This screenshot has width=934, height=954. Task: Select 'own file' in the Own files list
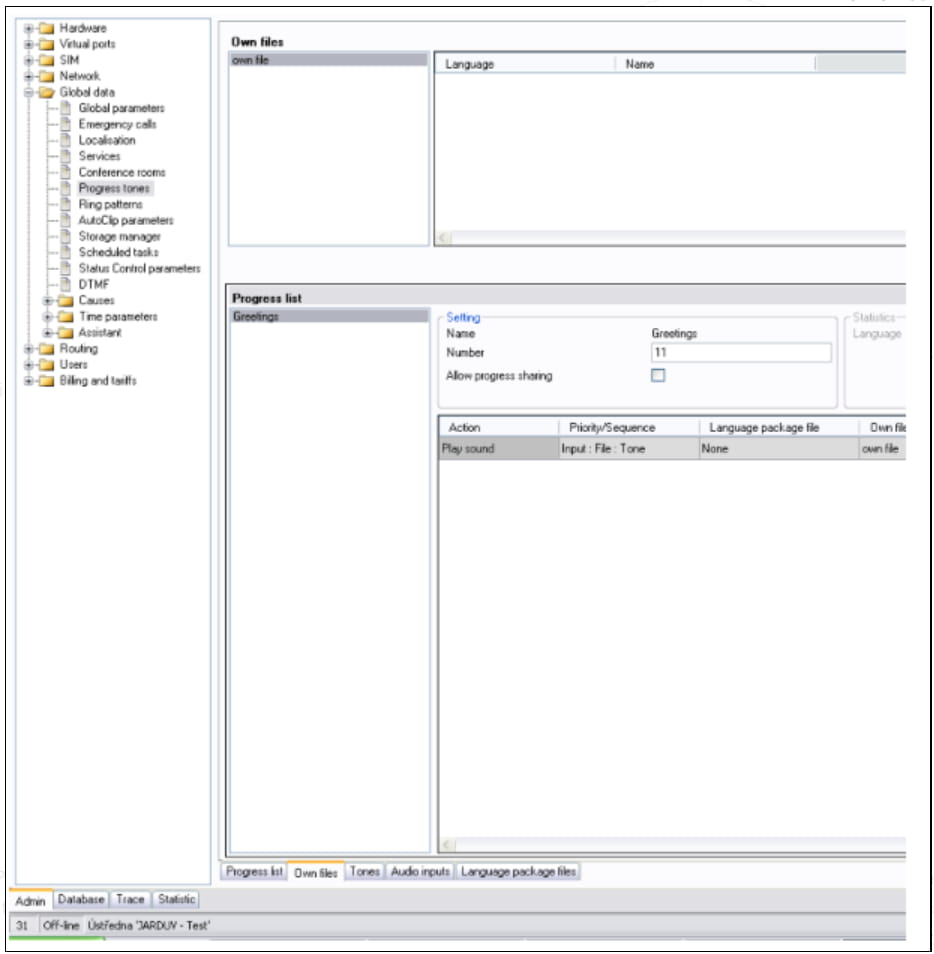pyautogui.click(x=329, y=60)
